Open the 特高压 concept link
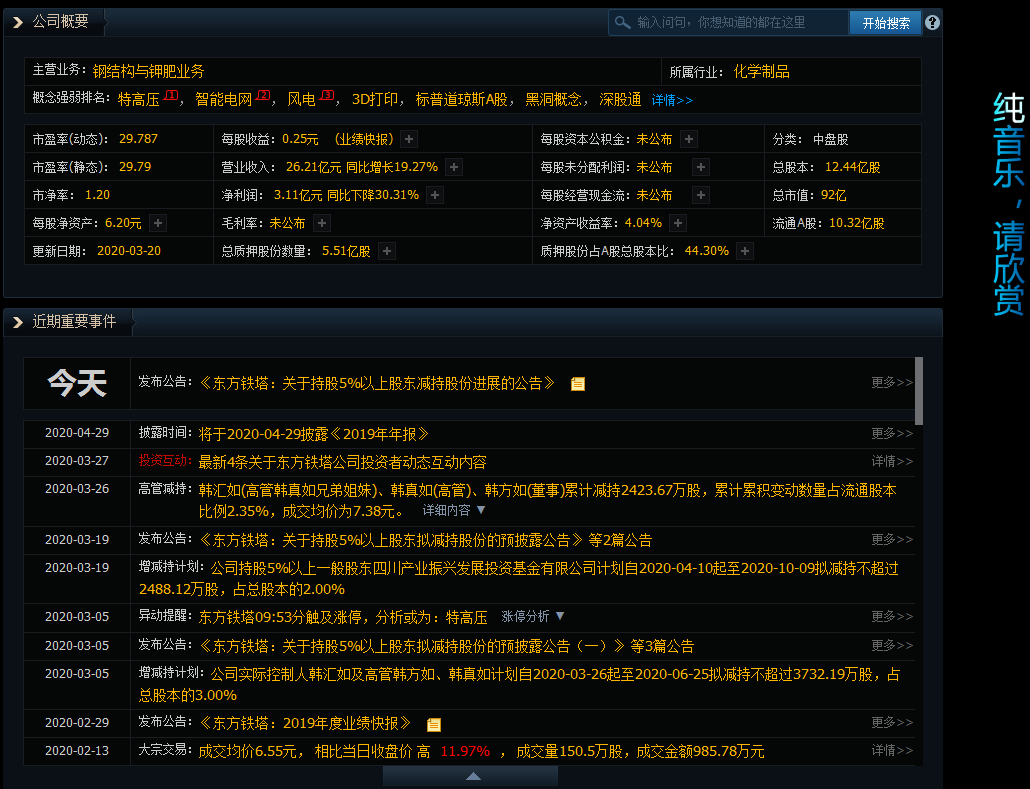 click(x=139, y=99)
